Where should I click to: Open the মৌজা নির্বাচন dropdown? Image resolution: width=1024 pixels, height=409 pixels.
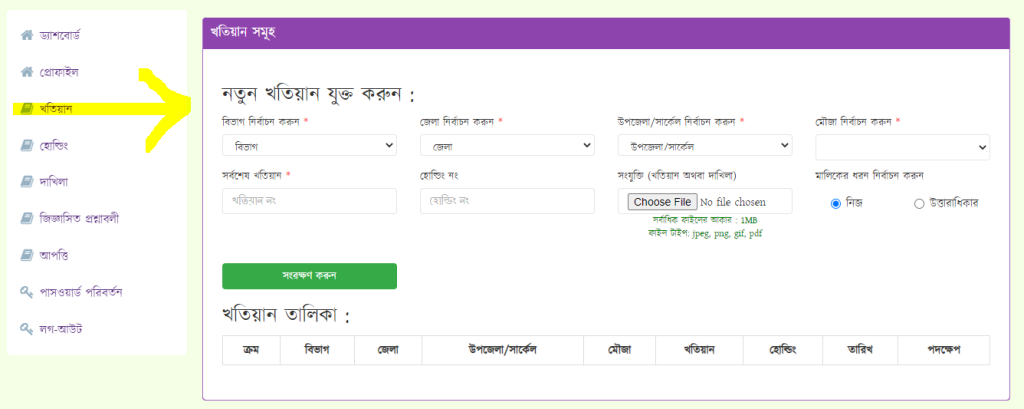[x=903, y=147]
